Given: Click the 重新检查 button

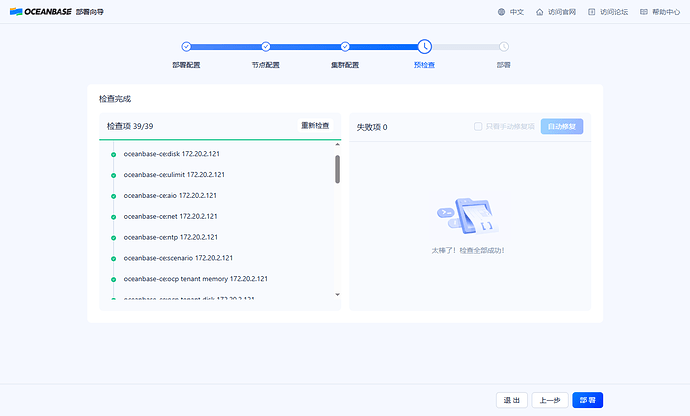Looking at the screenshot, I should click(x=315, y=126).
